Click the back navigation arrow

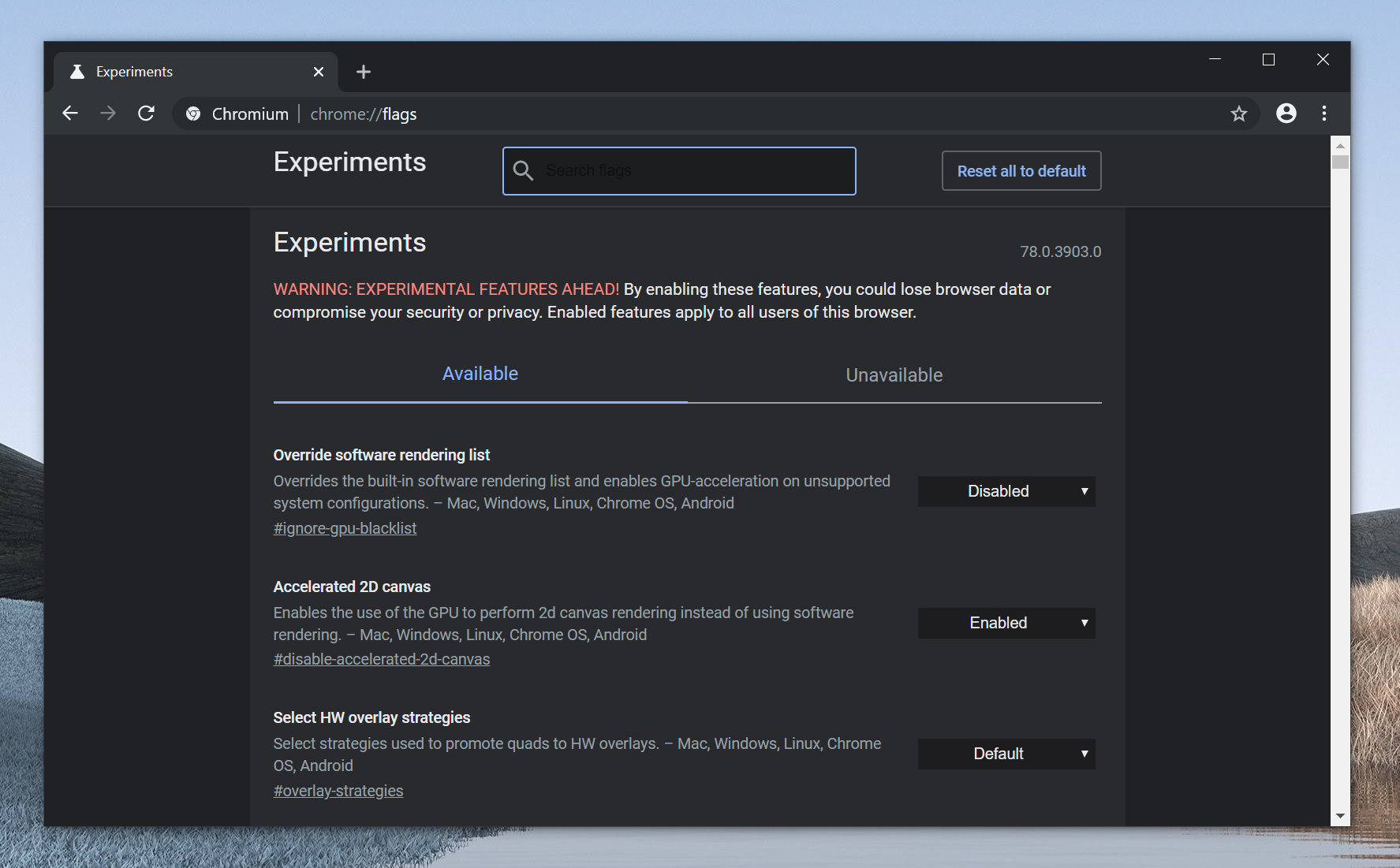pos(70,114)
